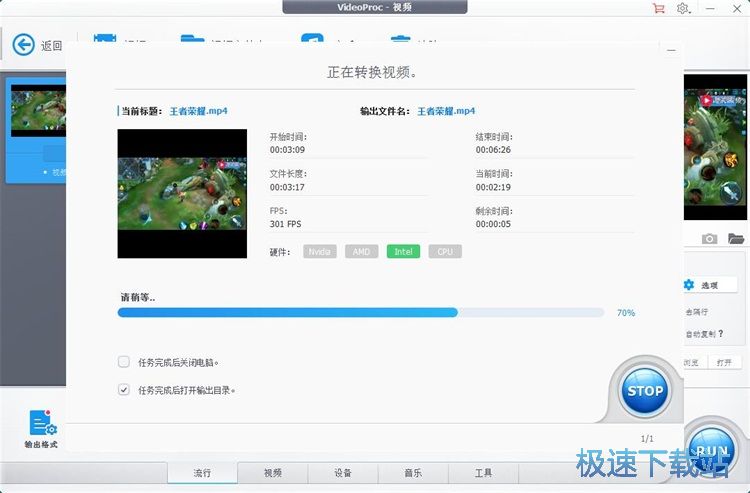Switch to the 音乐 tab
750x493 pixels.
[413, 473]
